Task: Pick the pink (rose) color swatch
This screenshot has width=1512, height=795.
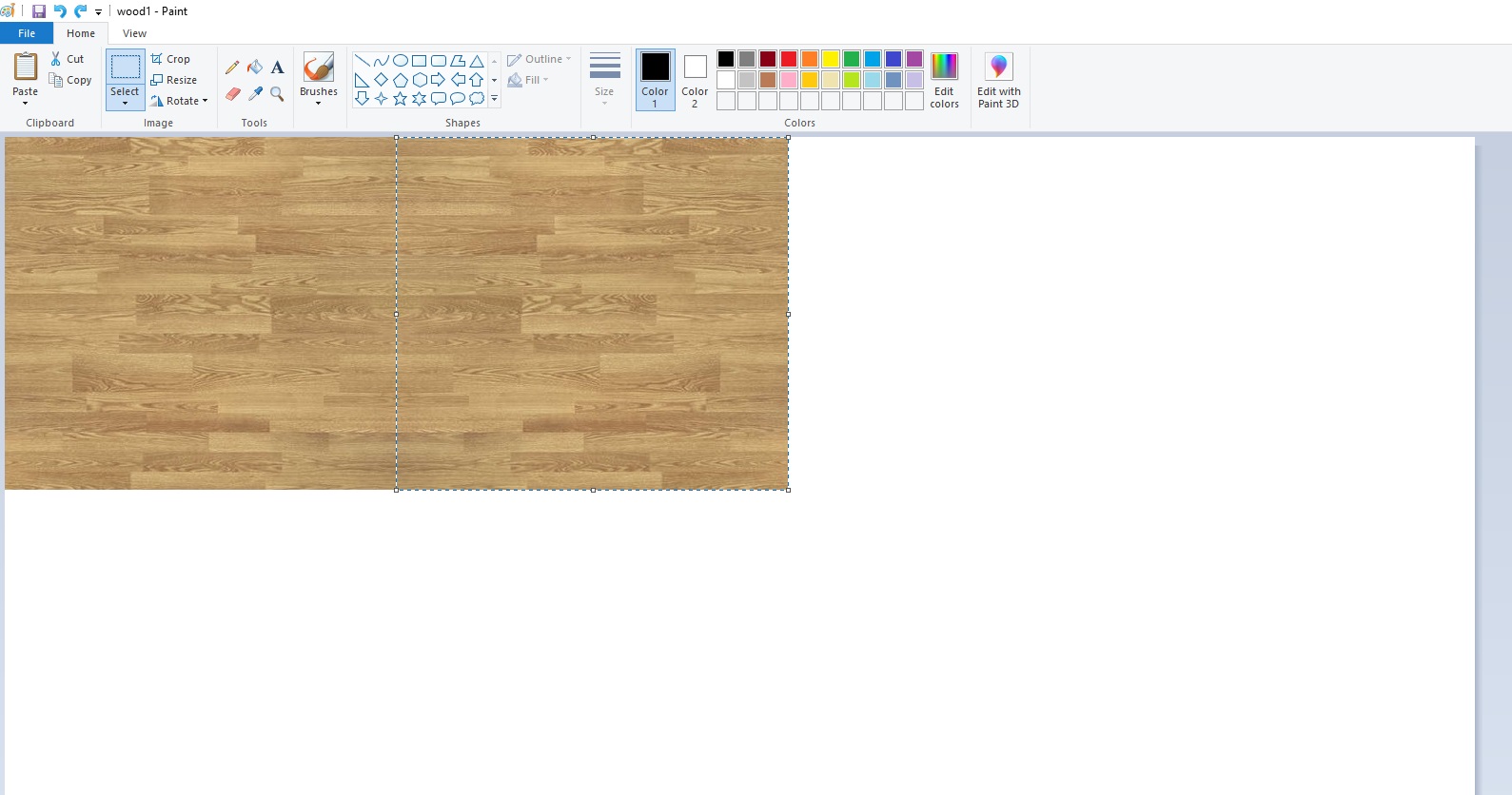Action: [x=789, y=80]
